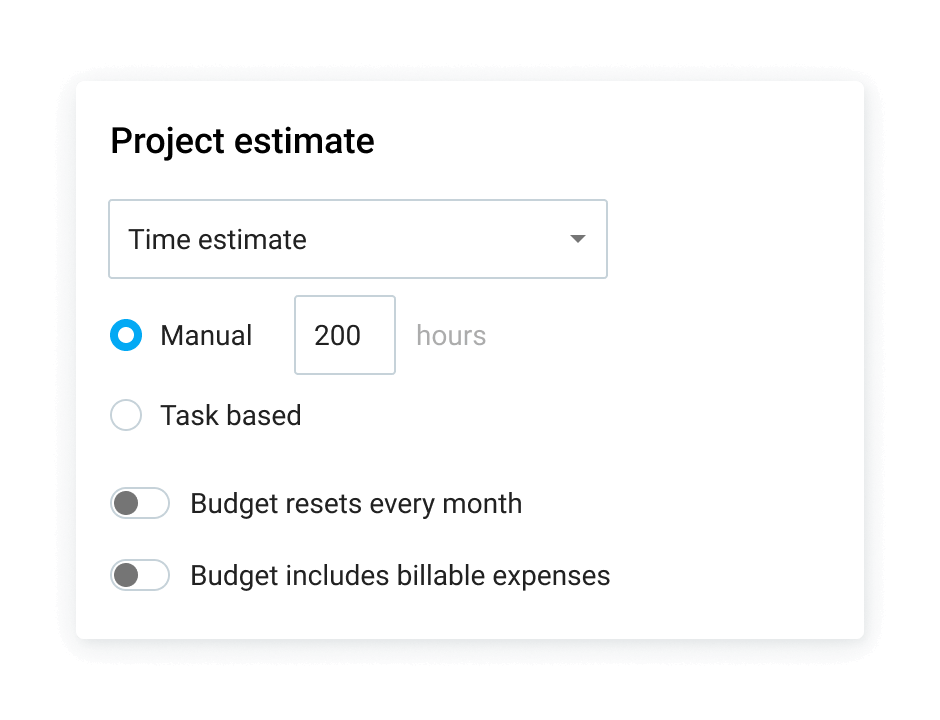940x720 pixels.
Task: Click the Manual label text
Action: (206, 335)
